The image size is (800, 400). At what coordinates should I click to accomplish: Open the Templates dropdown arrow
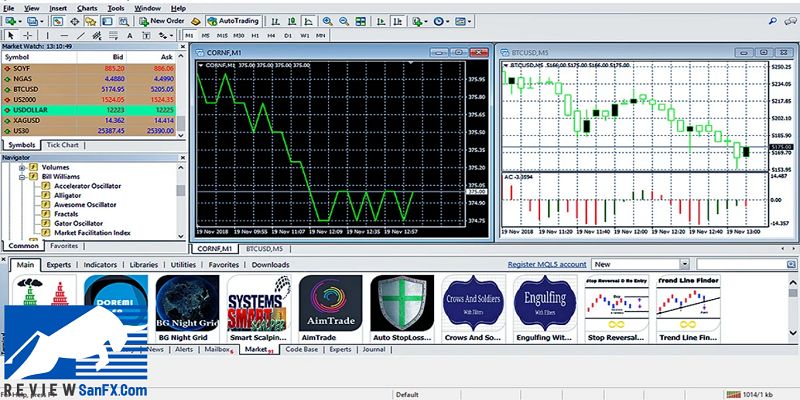coord(469,21)
